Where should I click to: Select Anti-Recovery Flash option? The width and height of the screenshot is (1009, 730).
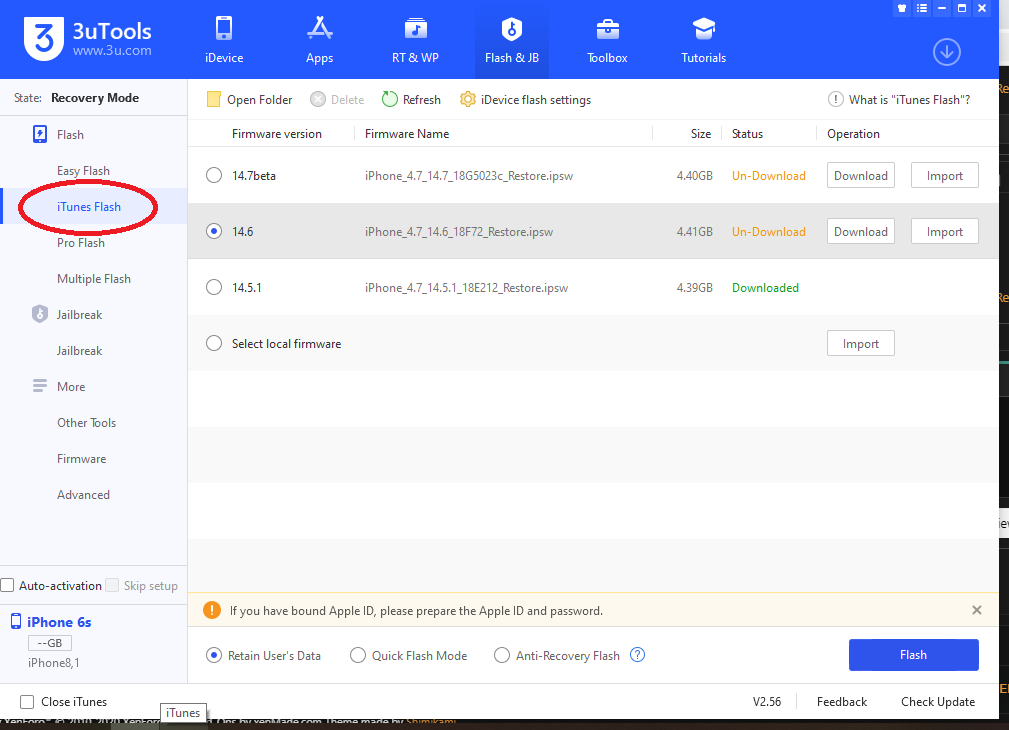[502, 655]
